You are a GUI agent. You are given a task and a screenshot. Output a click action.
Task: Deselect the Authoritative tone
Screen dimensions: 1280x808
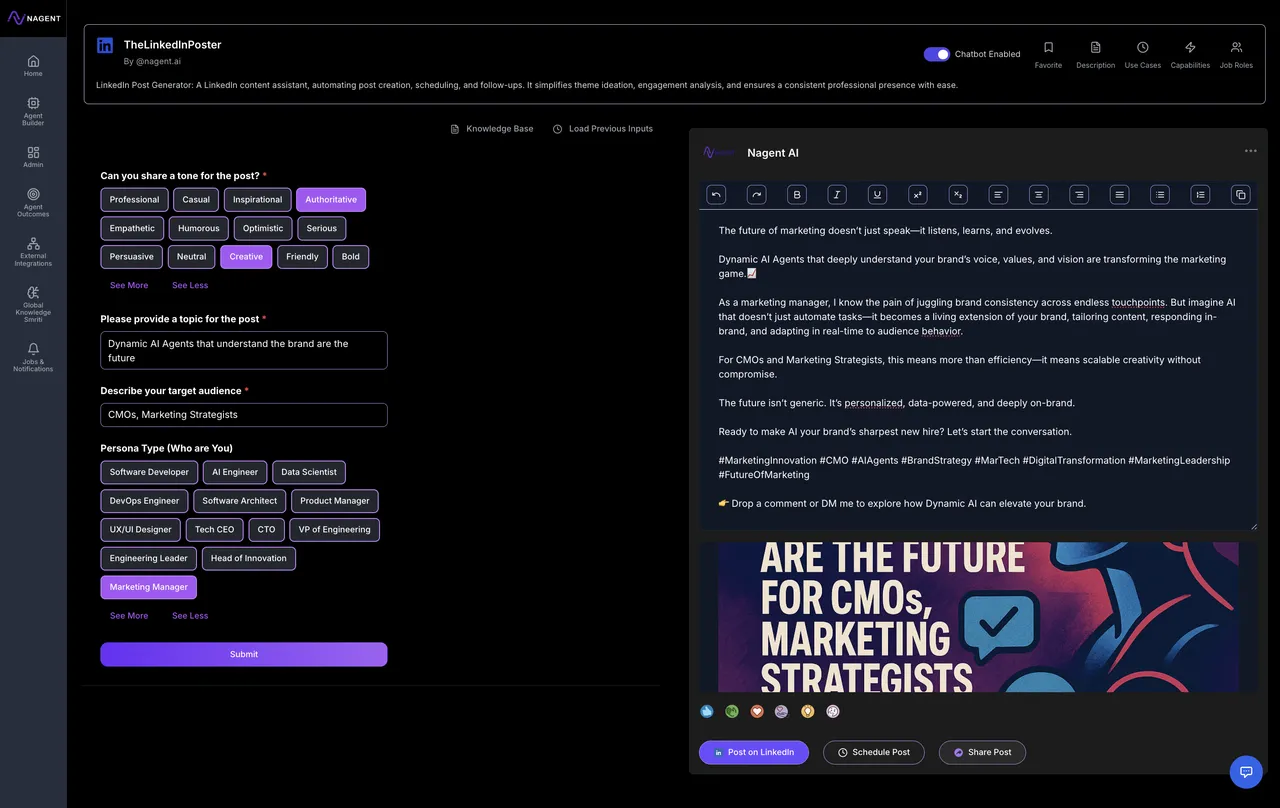(x=331, y=200)
